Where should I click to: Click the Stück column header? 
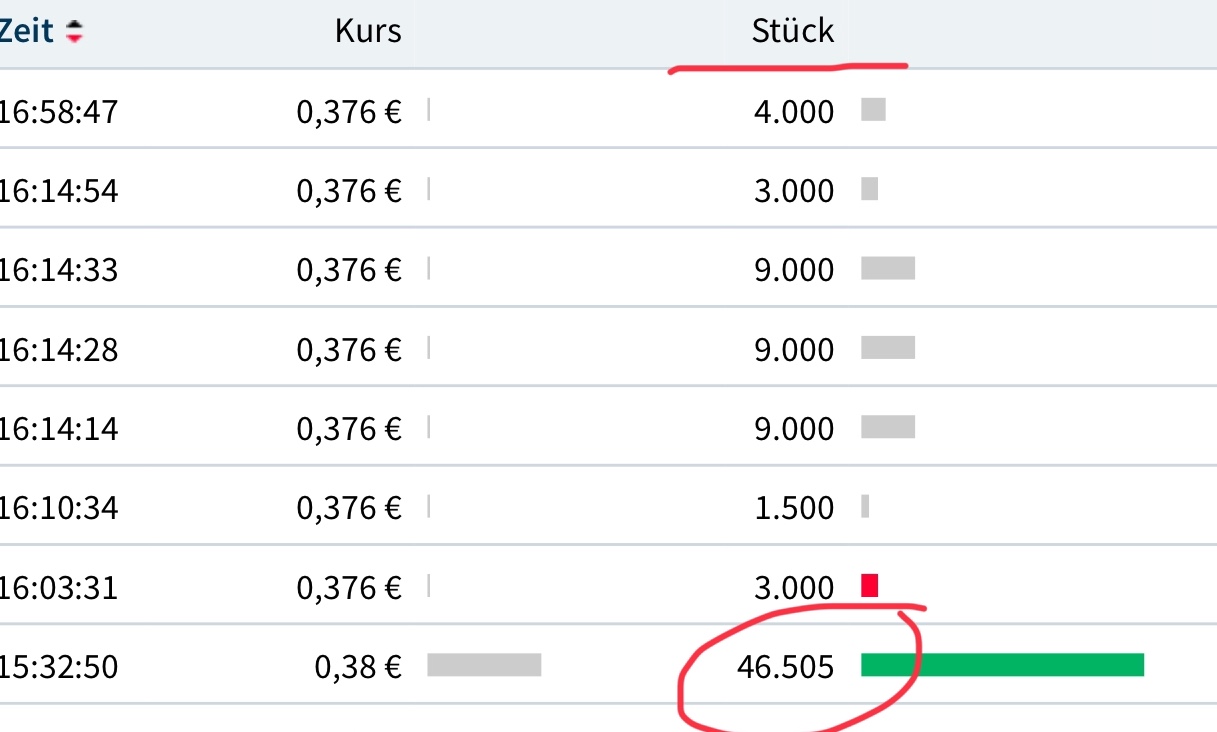click(x=792, y=31)
